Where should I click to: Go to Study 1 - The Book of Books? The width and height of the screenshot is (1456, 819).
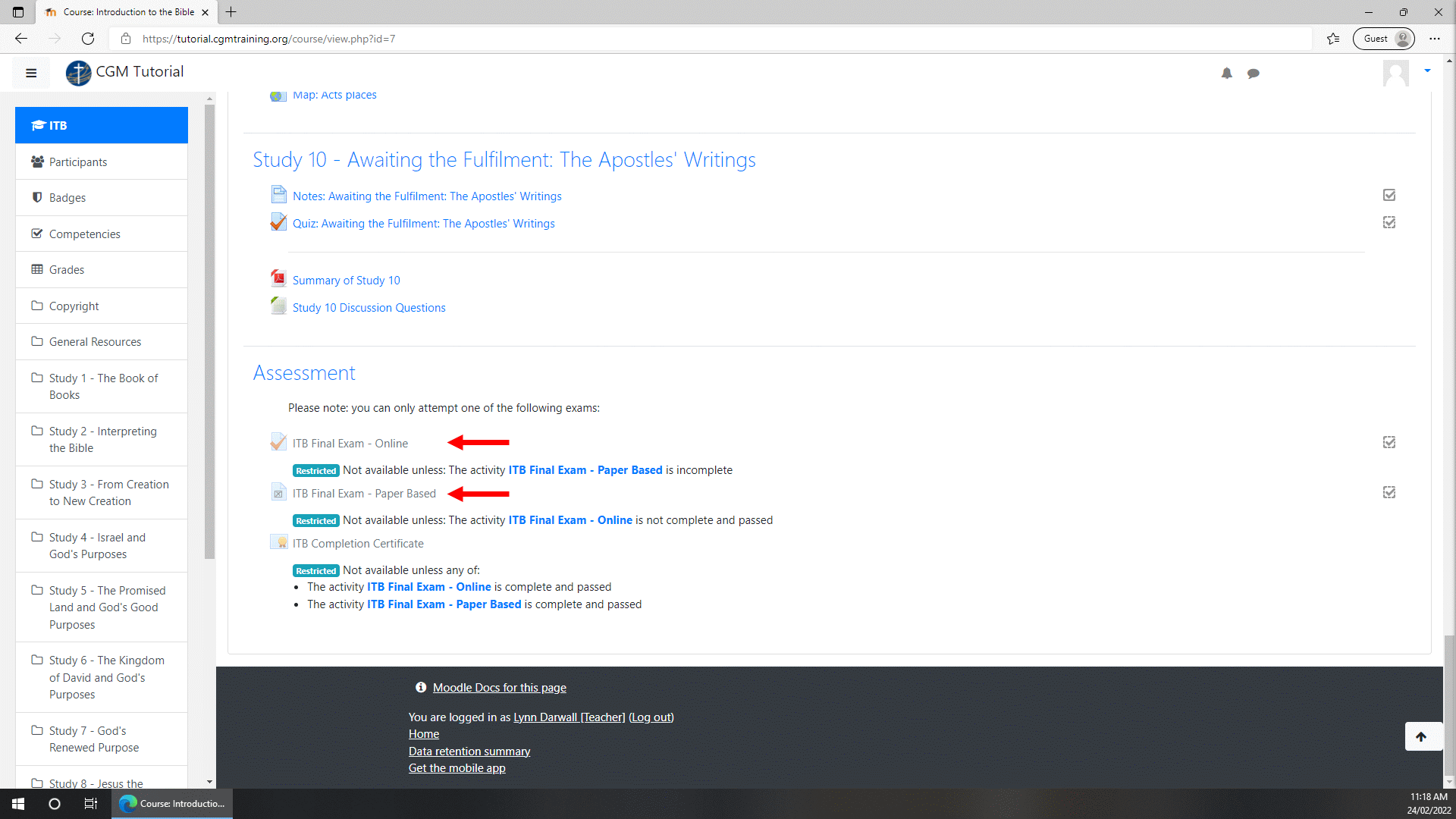point(102,386)
